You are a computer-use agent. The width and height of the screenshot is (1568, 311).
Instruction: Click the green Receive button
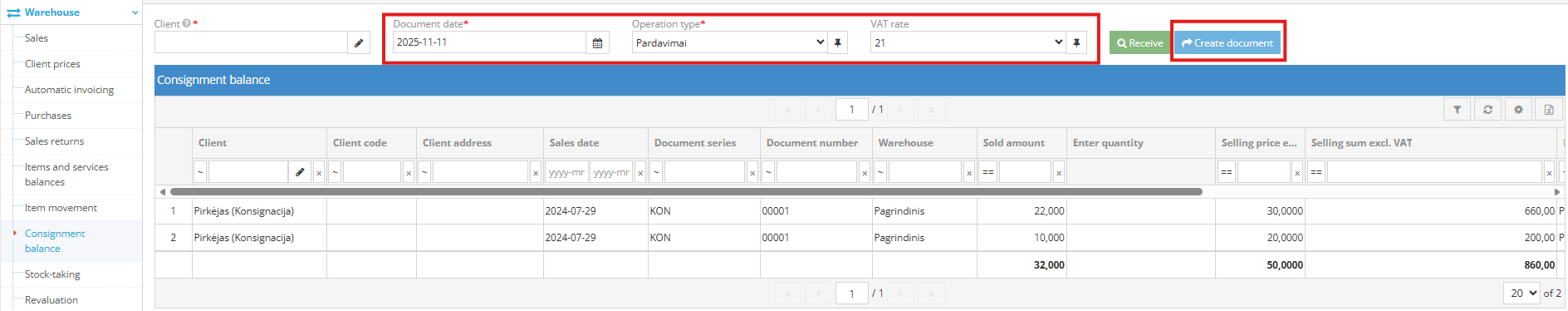[x=1139, y=42]
